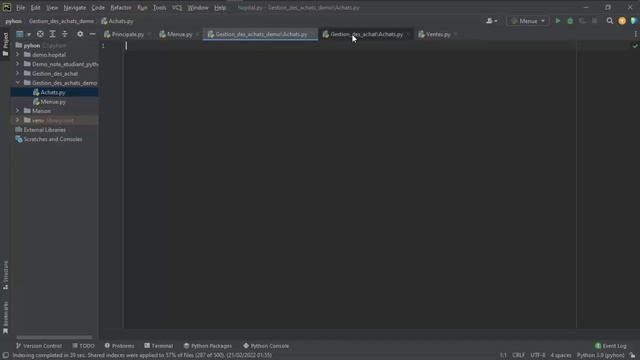Open the Version Control tool window
This screenshot has height=360, width=640.
click(x=39, y=346)
